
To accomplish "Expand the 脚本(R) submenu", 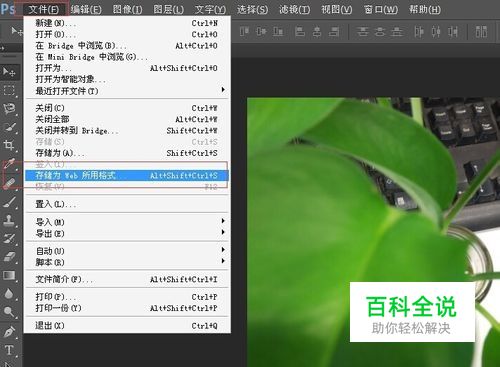I will point(128,262).
